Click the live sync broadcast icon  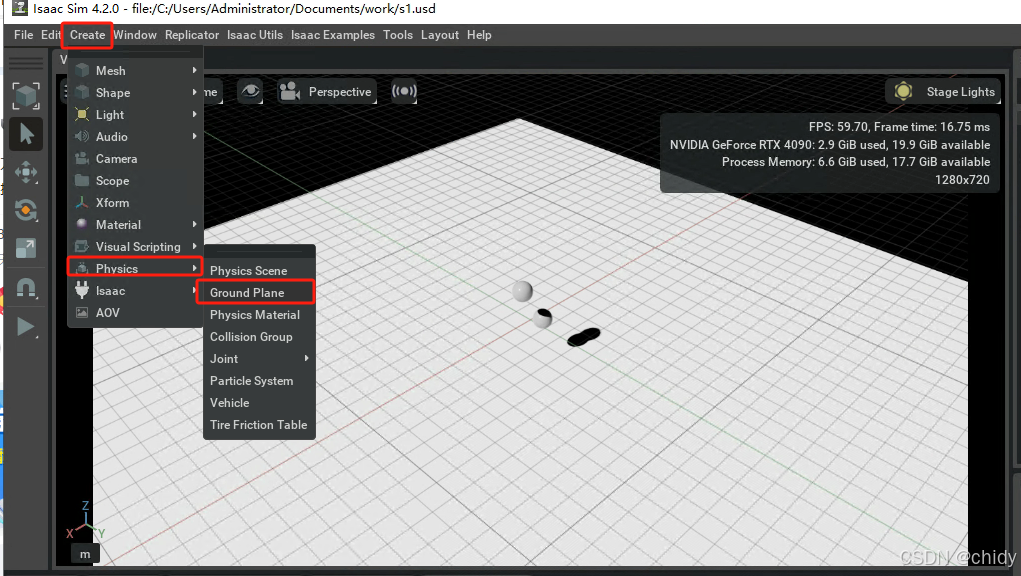[404, 91]
